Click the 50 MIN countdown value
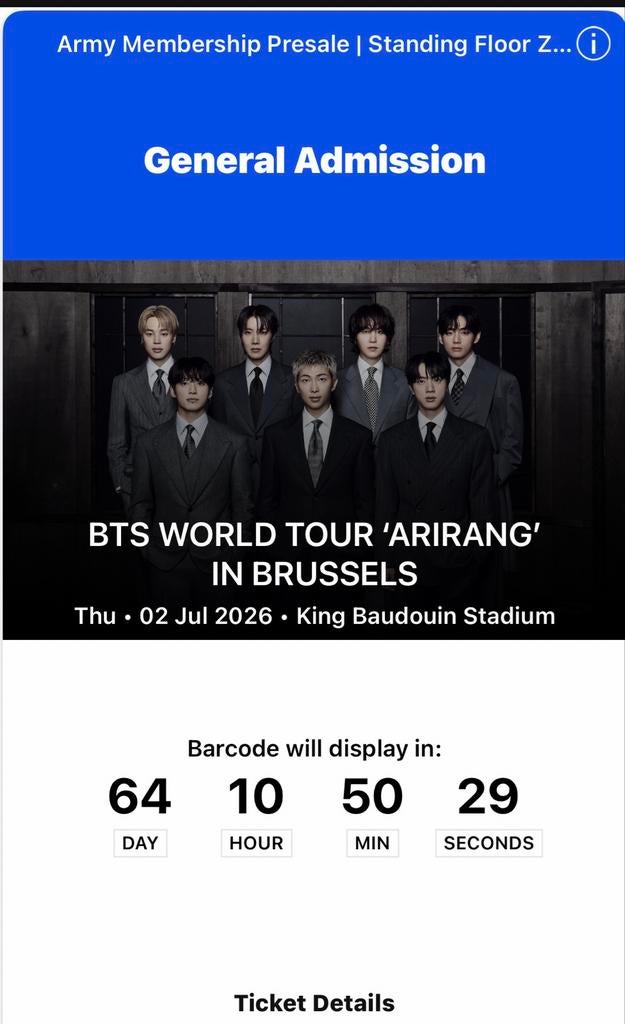Image resolution: width=625 pixels, height=1024 pixels. 372,795
